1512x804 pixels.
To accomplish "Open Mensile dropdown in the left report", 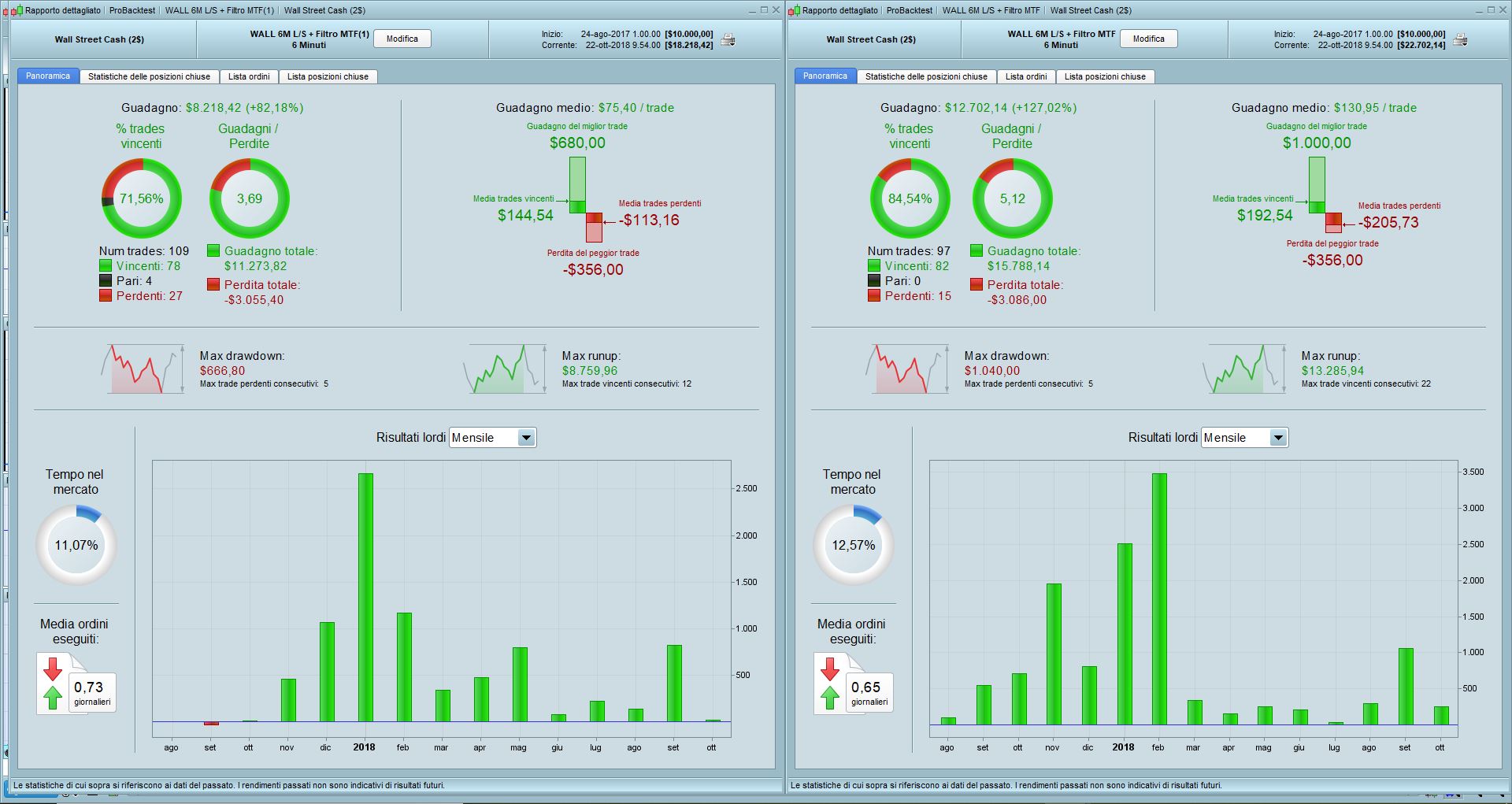I will click(x=492, y=438).
